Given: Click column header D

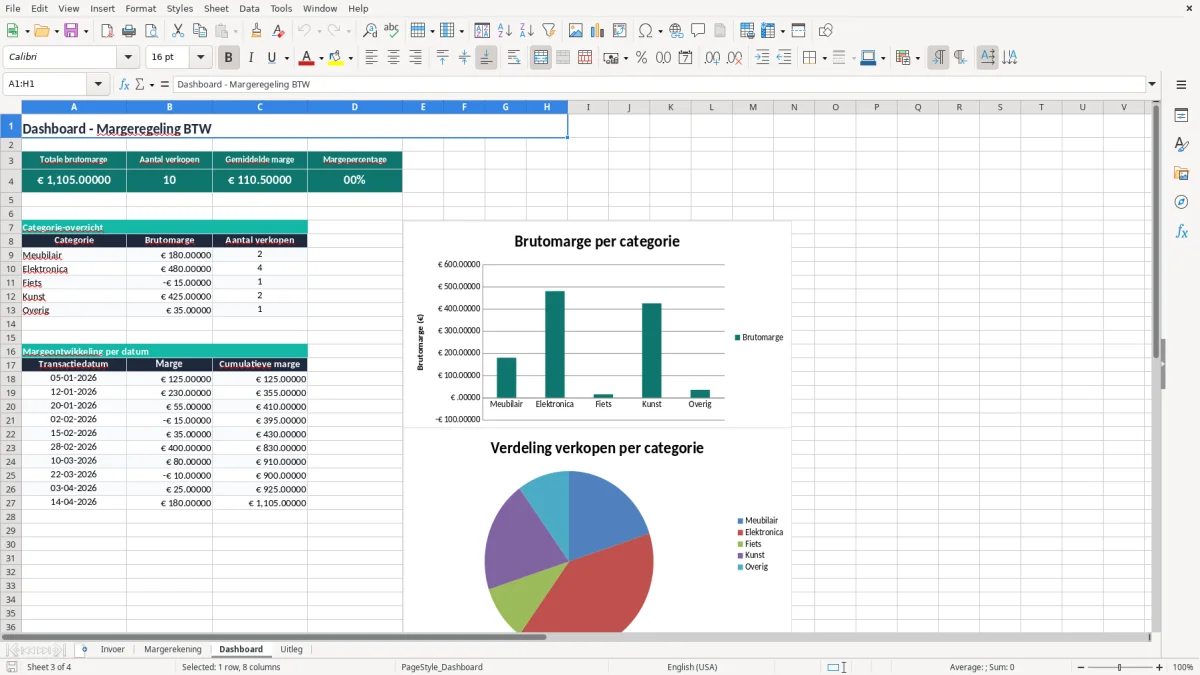Looking at the screenshot, I should click(354, 107).
